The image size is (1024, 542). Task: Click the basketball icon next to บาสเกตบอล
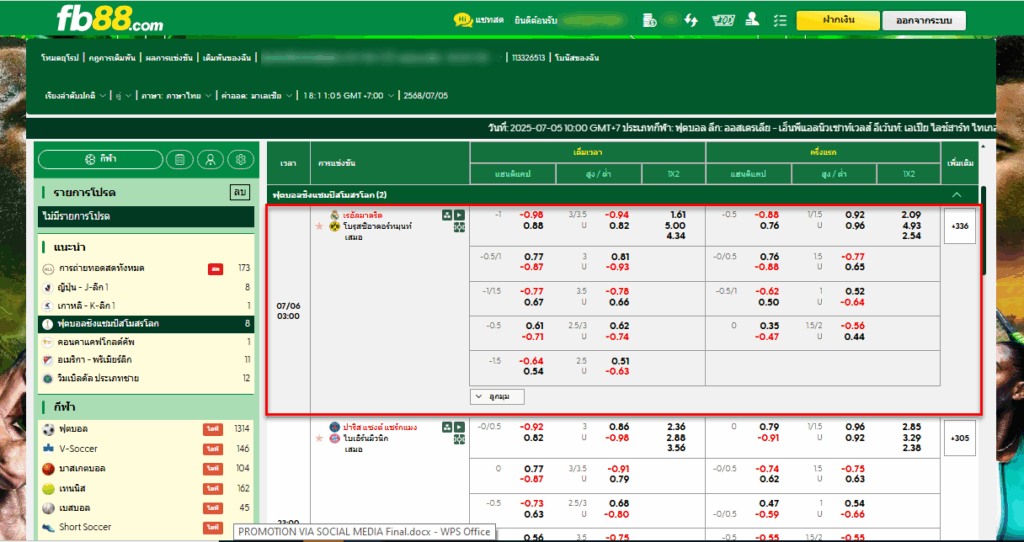(48, 469)
